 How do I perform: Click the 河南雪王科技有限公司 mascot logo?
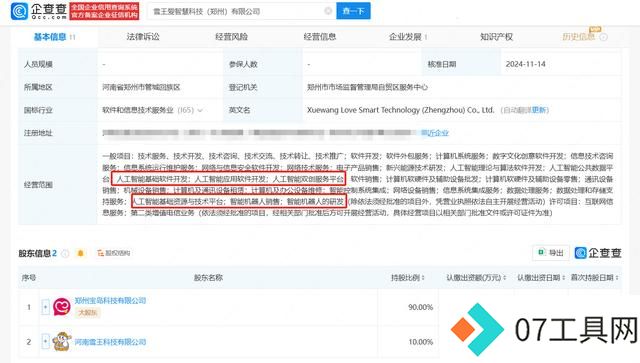click(x=62, y=341)
